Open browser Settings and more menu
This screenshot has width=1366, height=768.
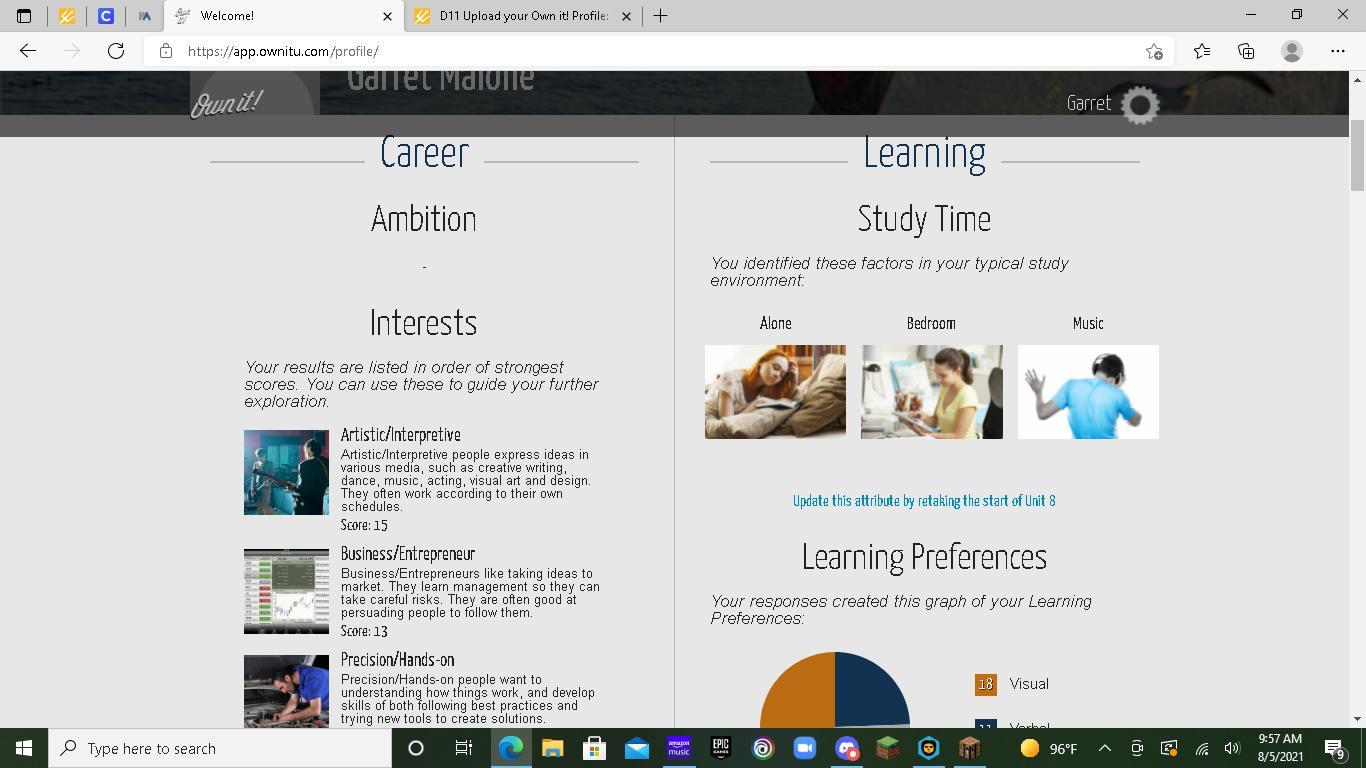click(1337, 51)
